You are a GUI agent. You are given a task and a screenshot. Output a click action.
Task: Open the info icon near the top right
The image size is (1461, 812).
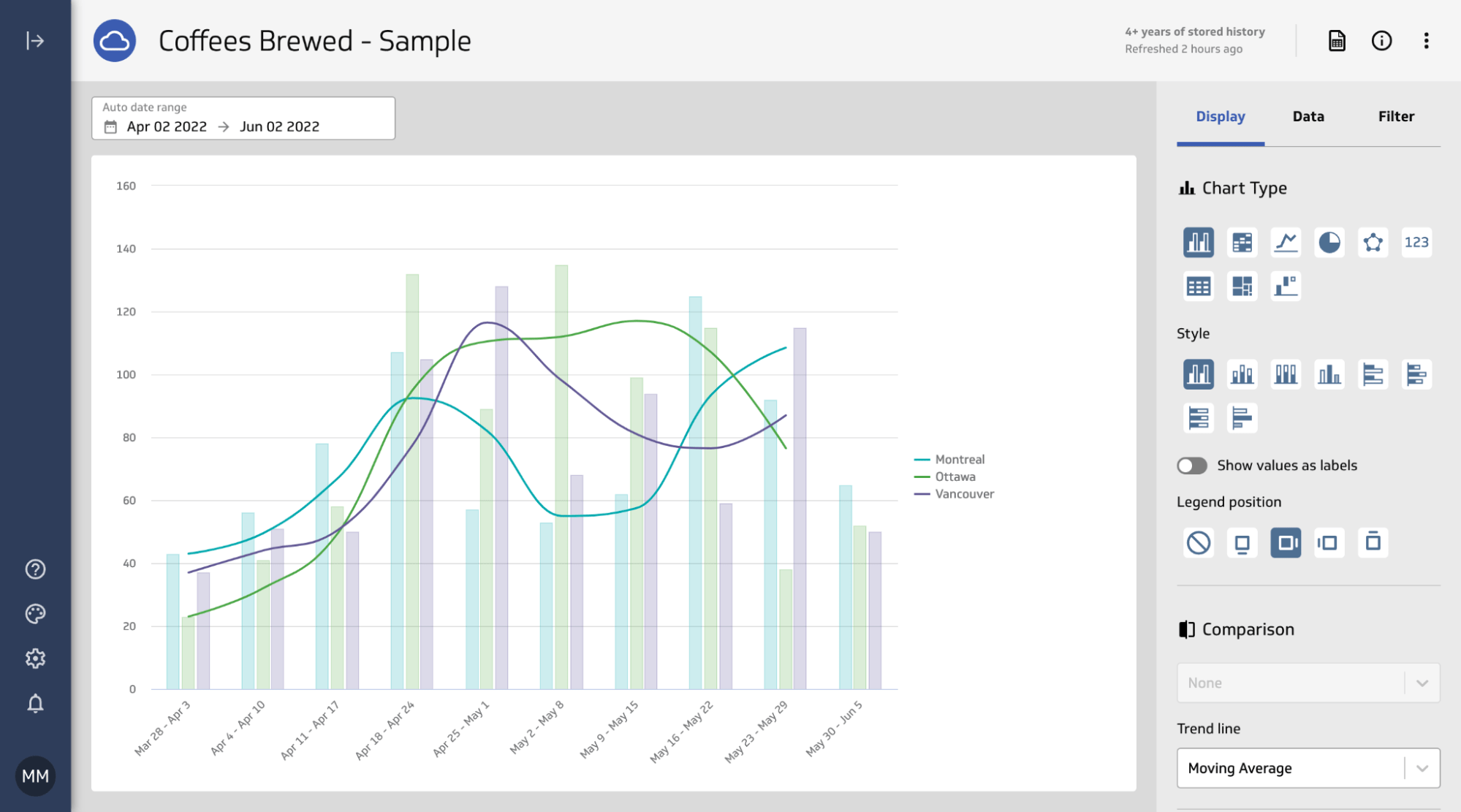click(1382, 41)
